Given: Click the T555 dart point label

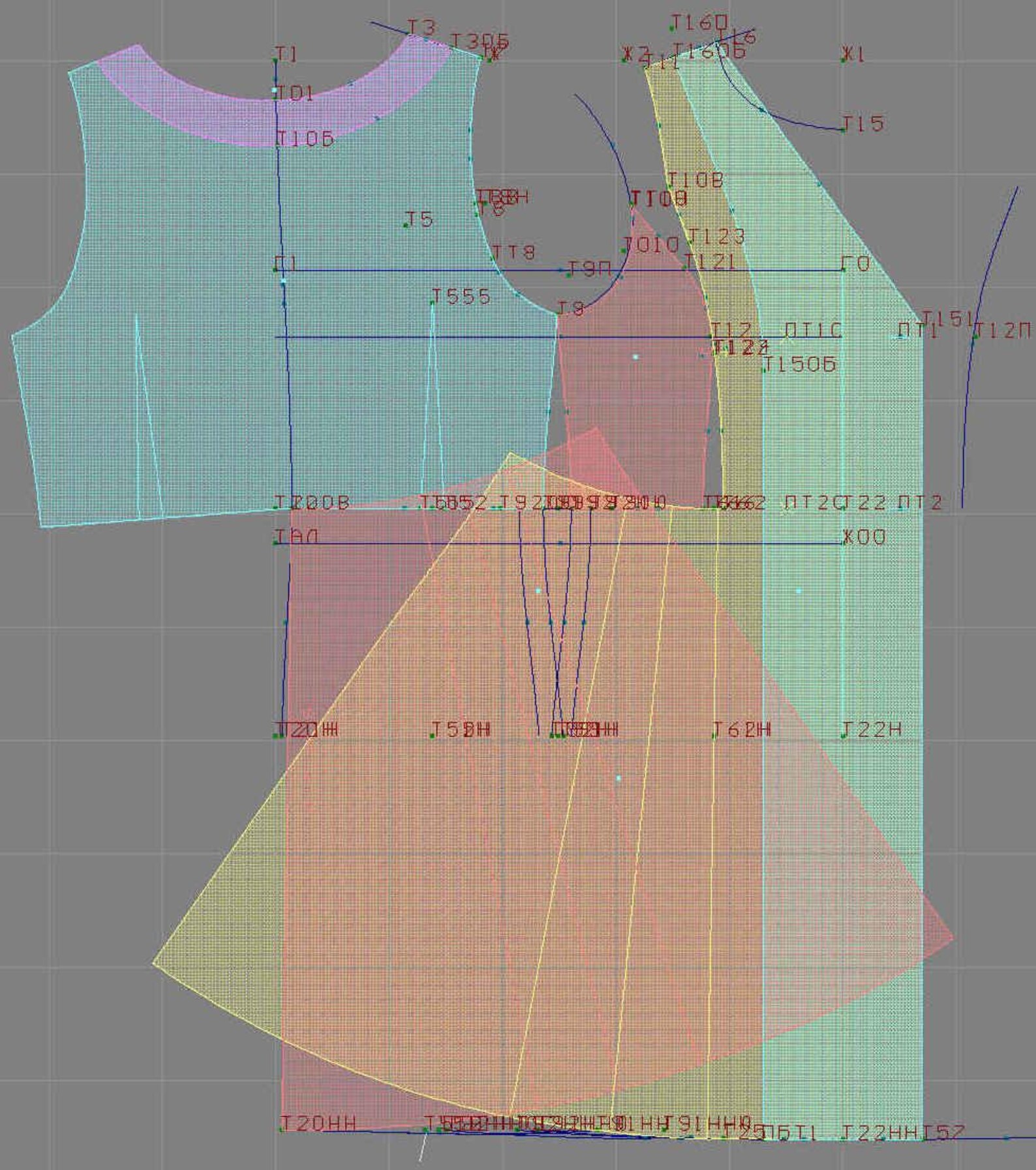Looking at the screenshot, I should [461, 297].
